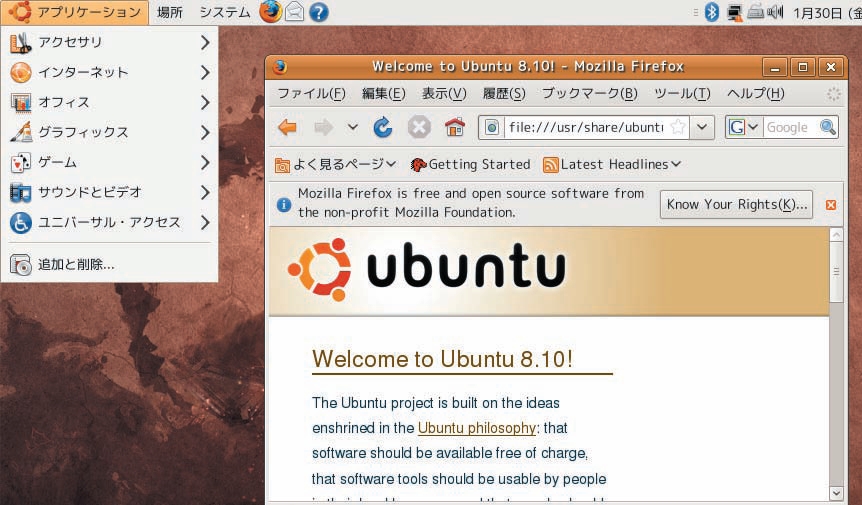862x505 pixels.
Task: Click the vertical scrollbar thumb
Action: click(x=836, y=271)
